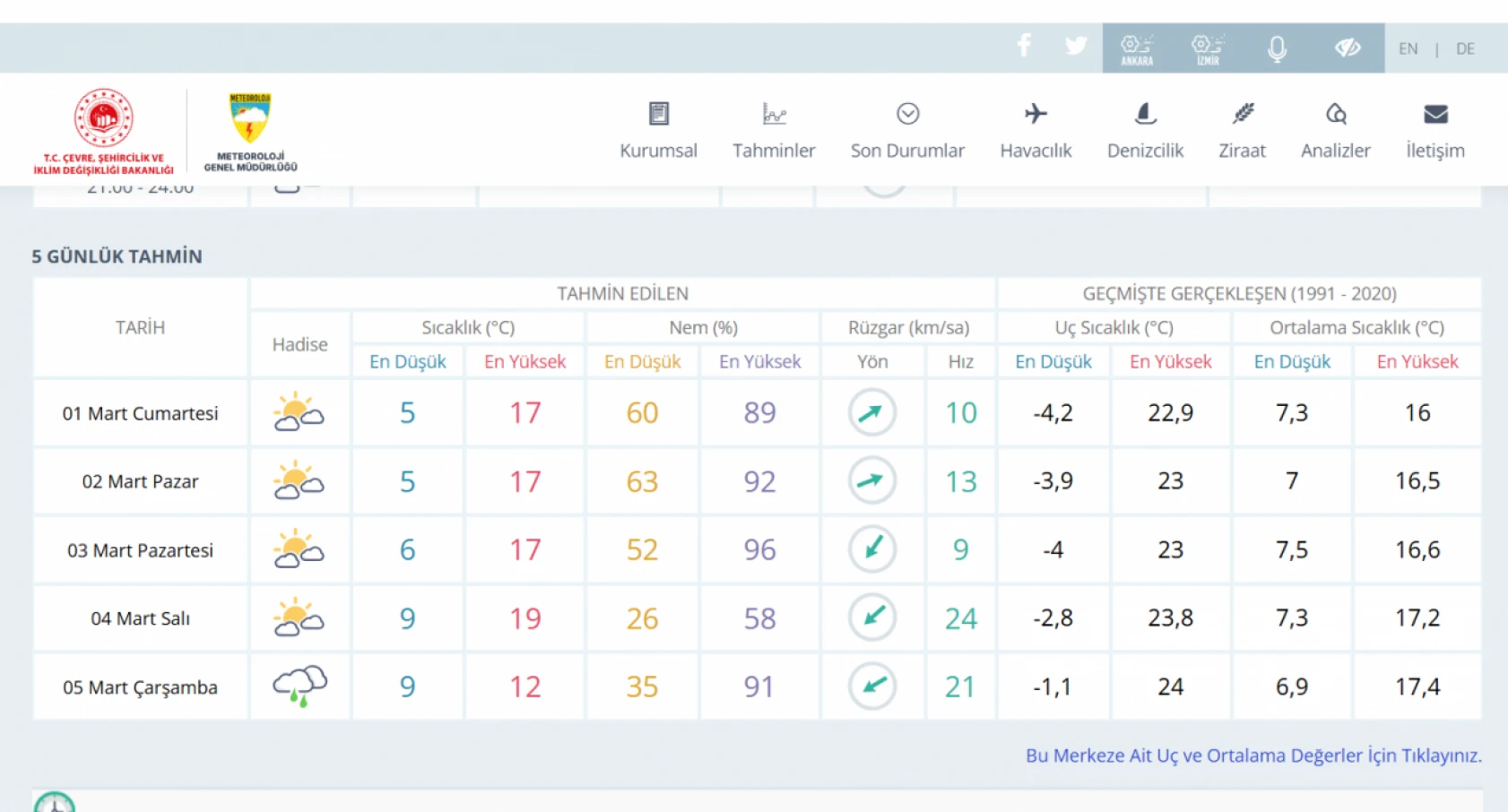Click the İzmir radar icon

1208,48
